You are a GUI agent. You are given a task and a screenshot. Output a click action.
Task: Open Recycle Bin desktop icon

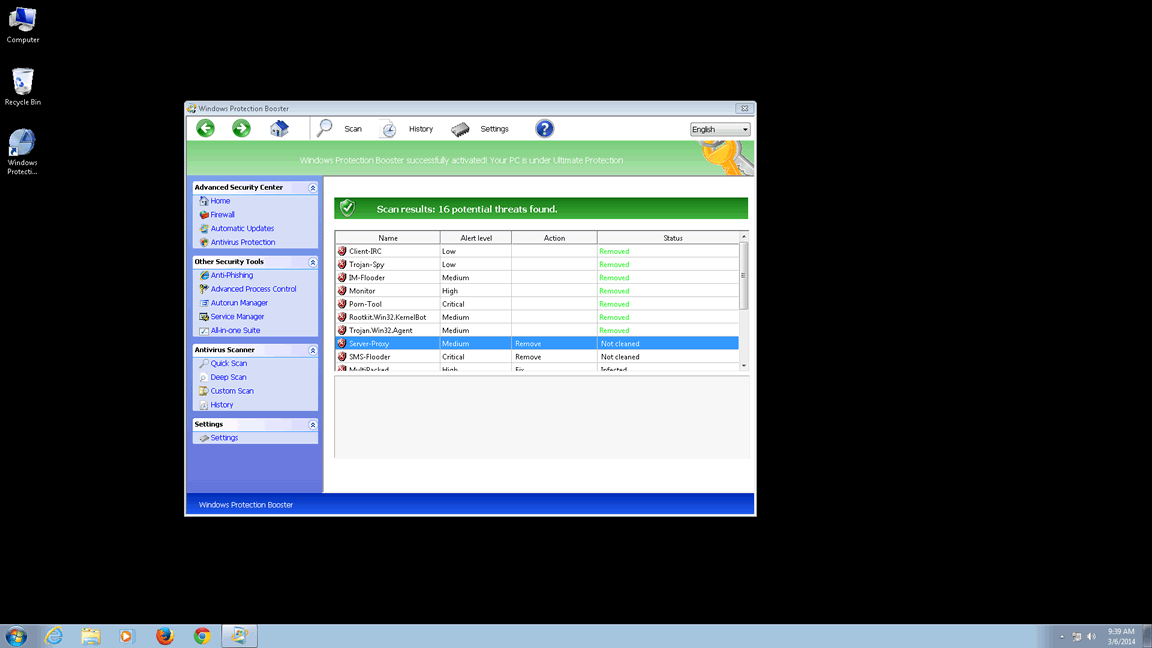[x=22, y=86]
